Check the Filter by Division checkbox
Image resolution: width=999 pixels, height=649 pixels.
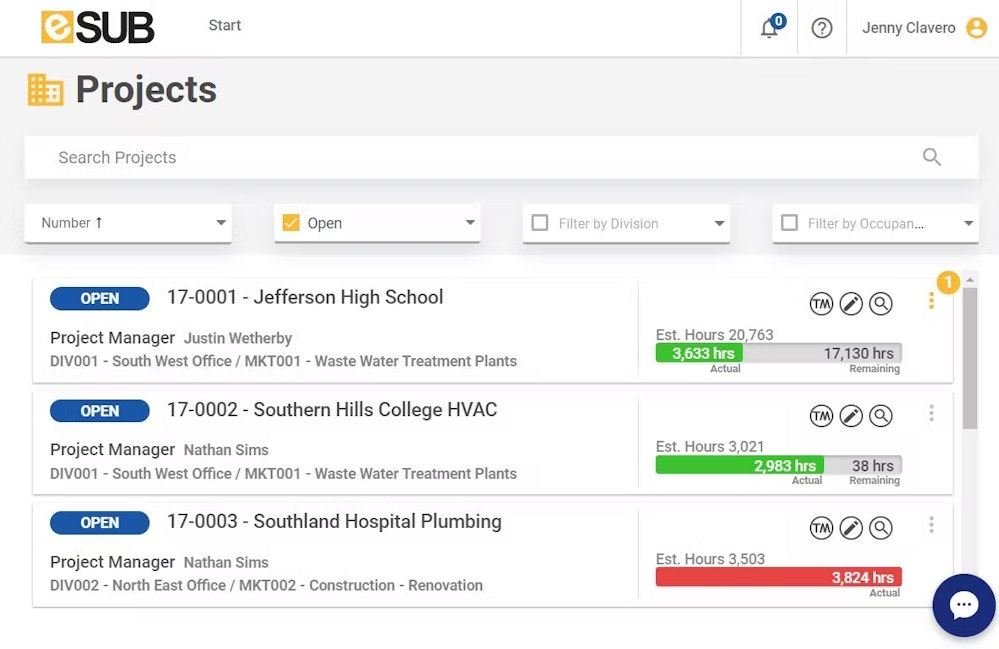[x=540, y=223]
